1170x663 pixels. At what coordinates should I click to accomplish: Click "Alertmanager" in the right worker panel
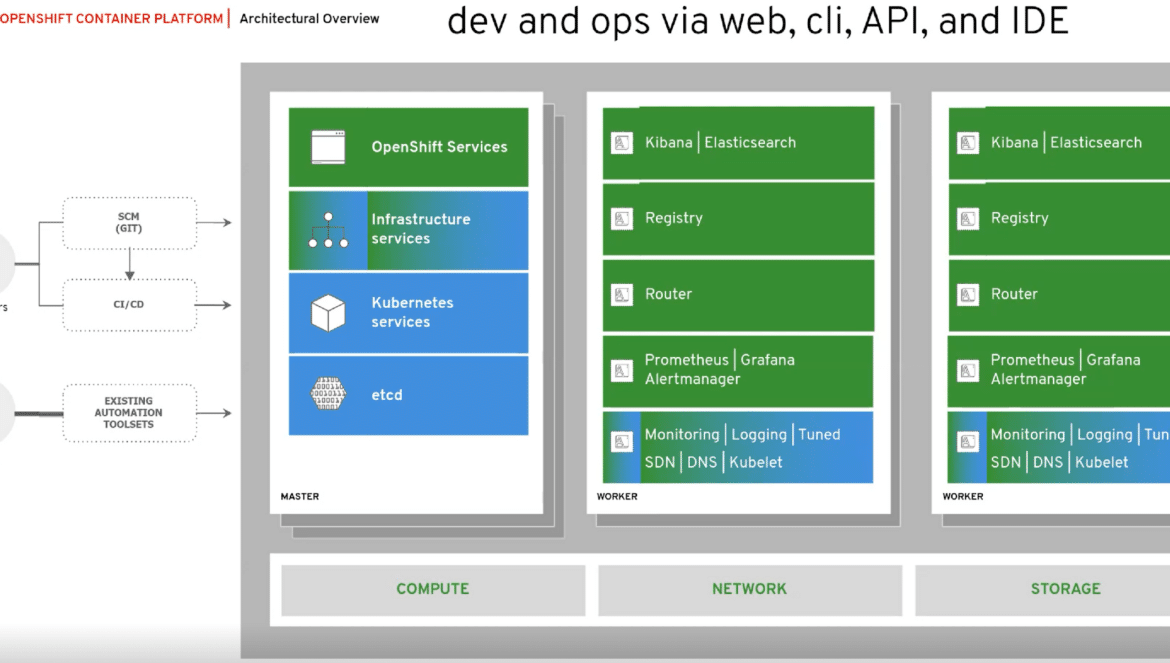[x=1038, y=379]
